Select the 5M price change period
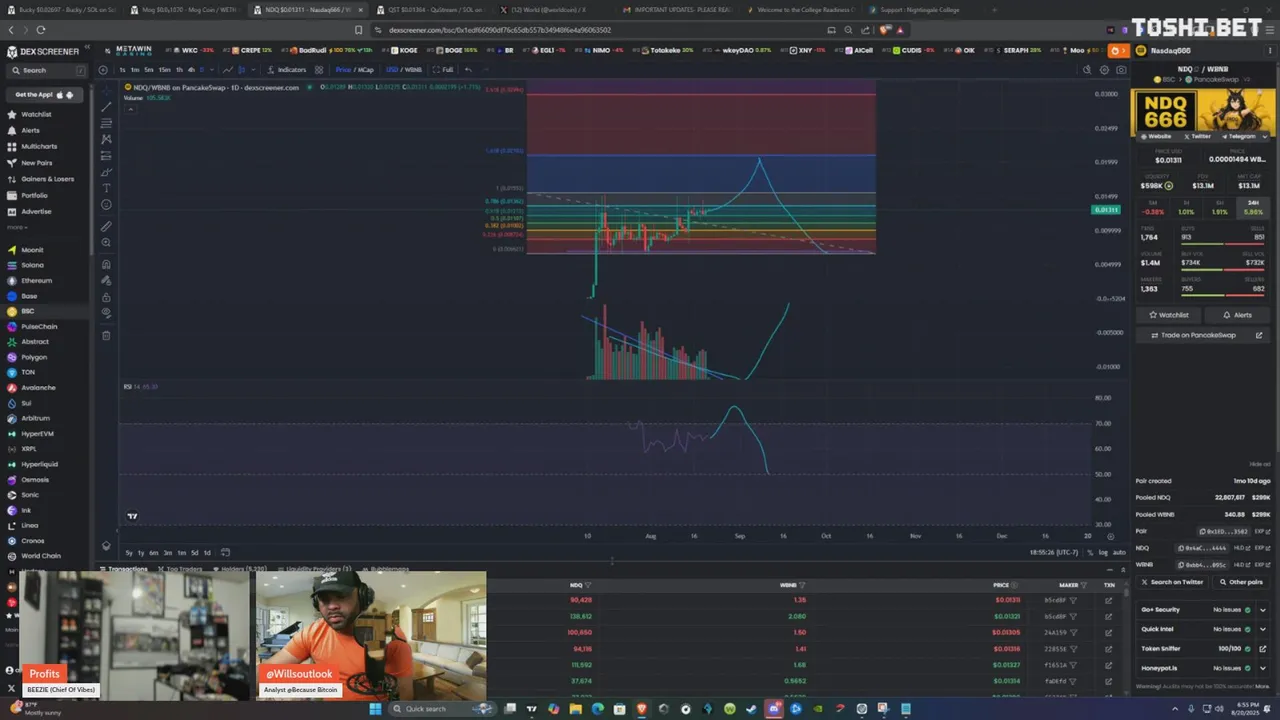Image resolution: width=1280 pixels, height=720 pixels. click(1152, 207)
